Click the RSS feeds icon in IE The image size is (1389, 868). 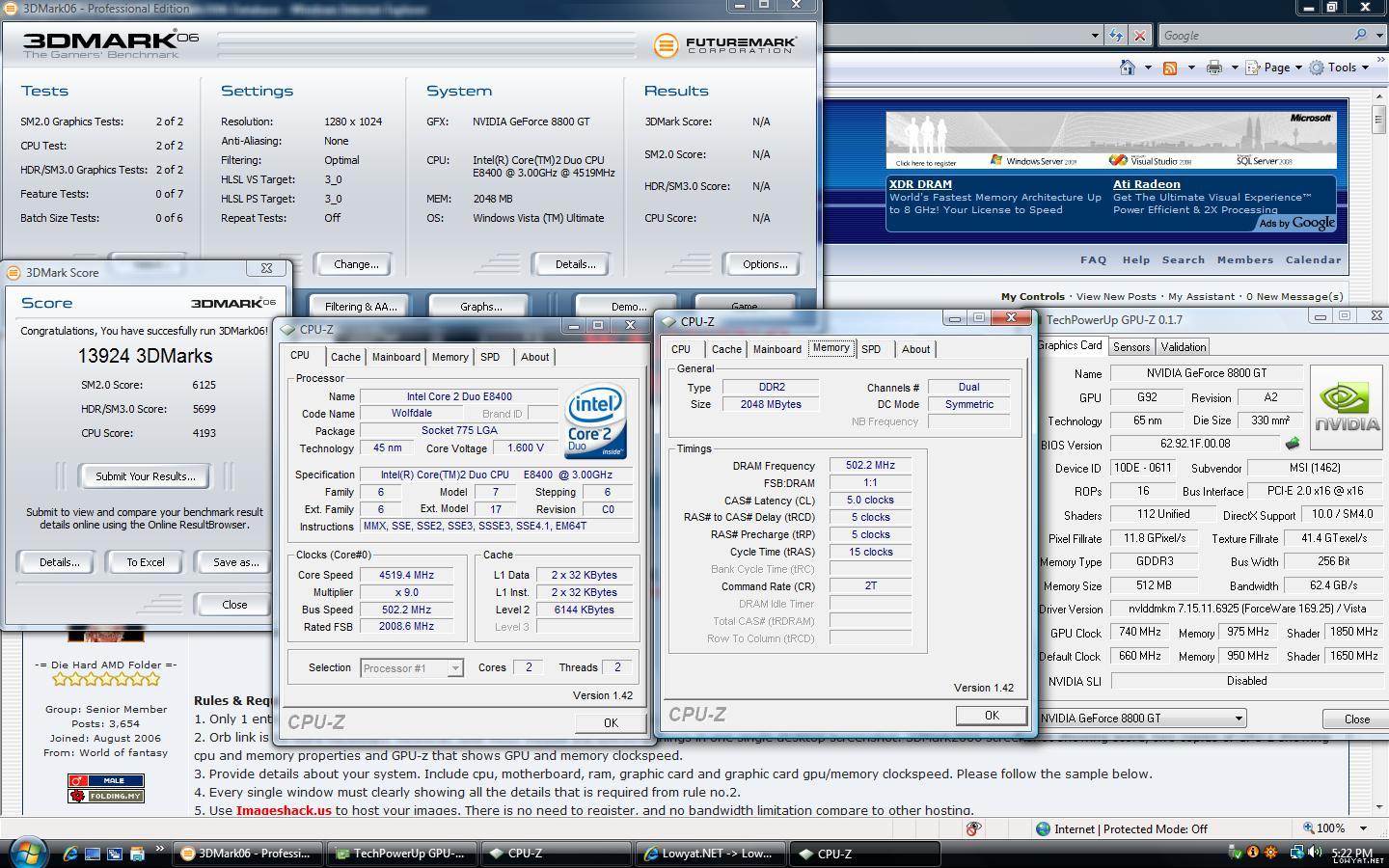[1170, 68]
